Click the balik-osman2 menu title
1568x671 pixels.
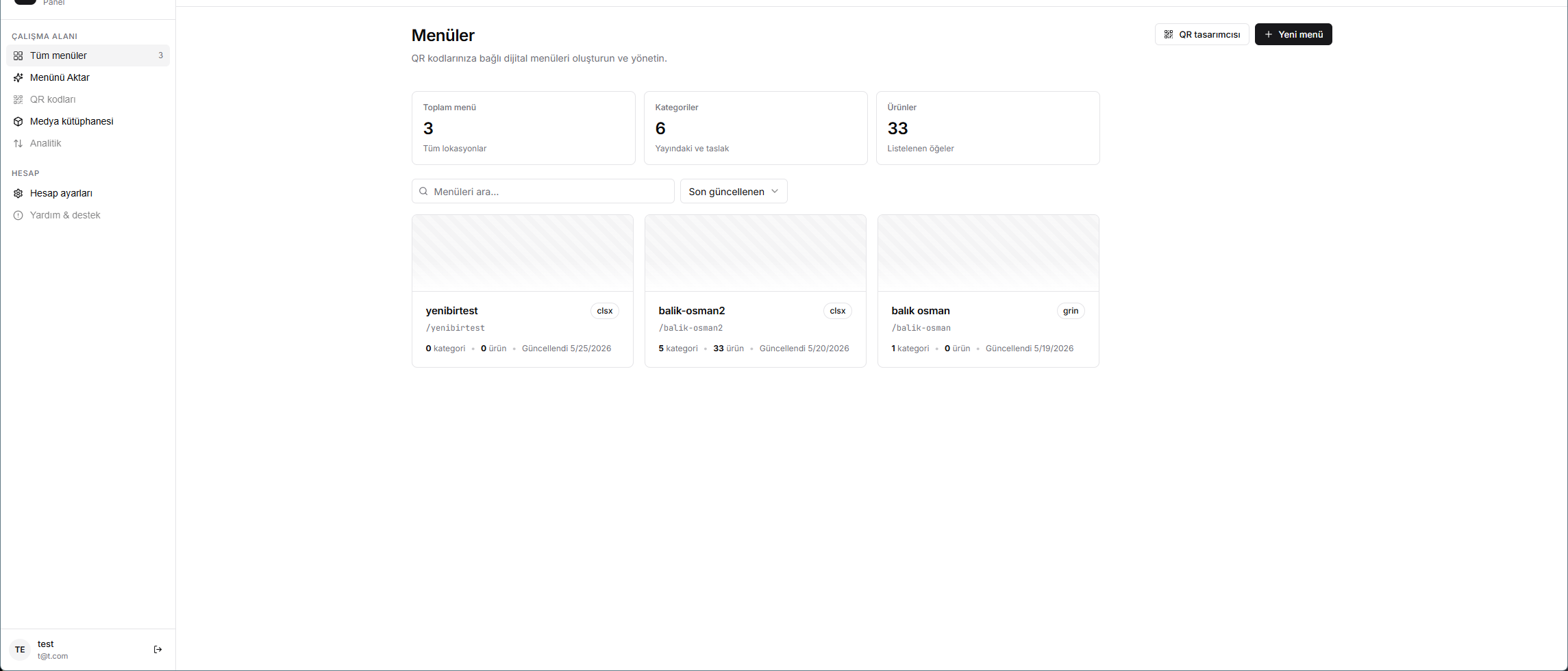coord(692,311)
